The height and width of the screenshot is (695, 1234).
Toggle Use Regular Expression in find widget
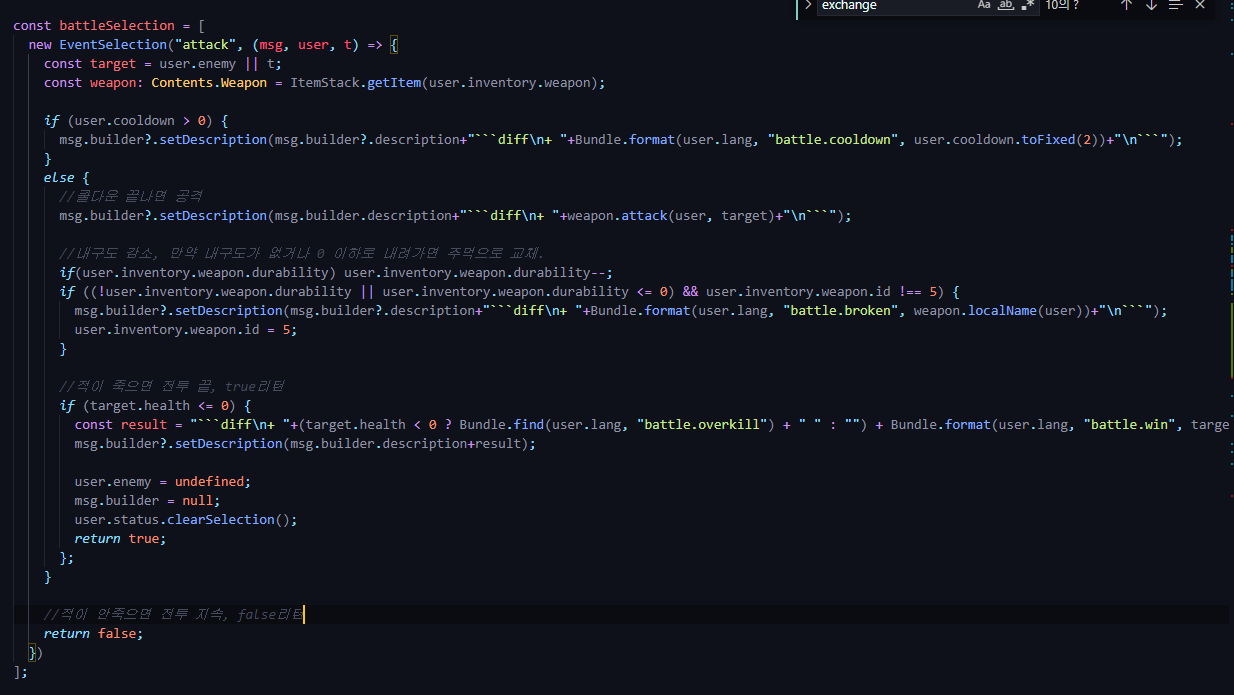coord(1028,5)
